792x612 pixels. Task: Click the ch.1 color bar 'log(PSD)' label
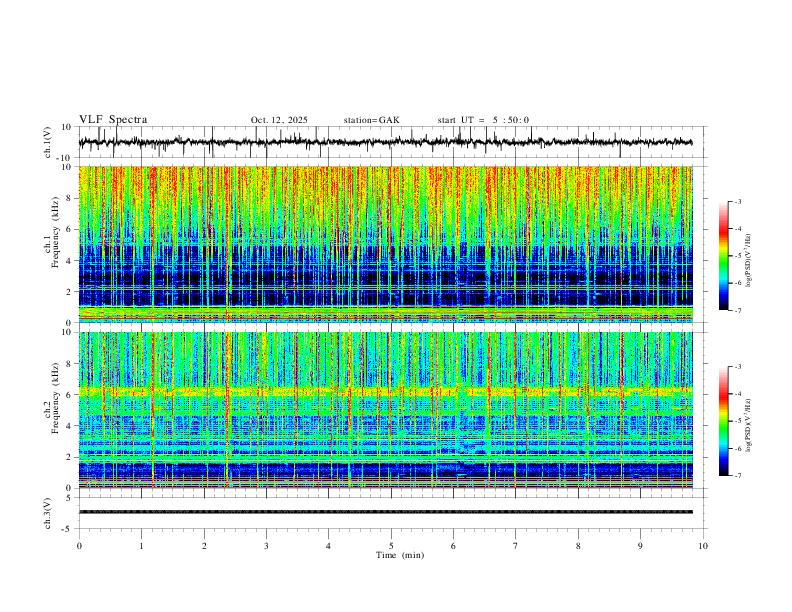(x=748, y=261)
